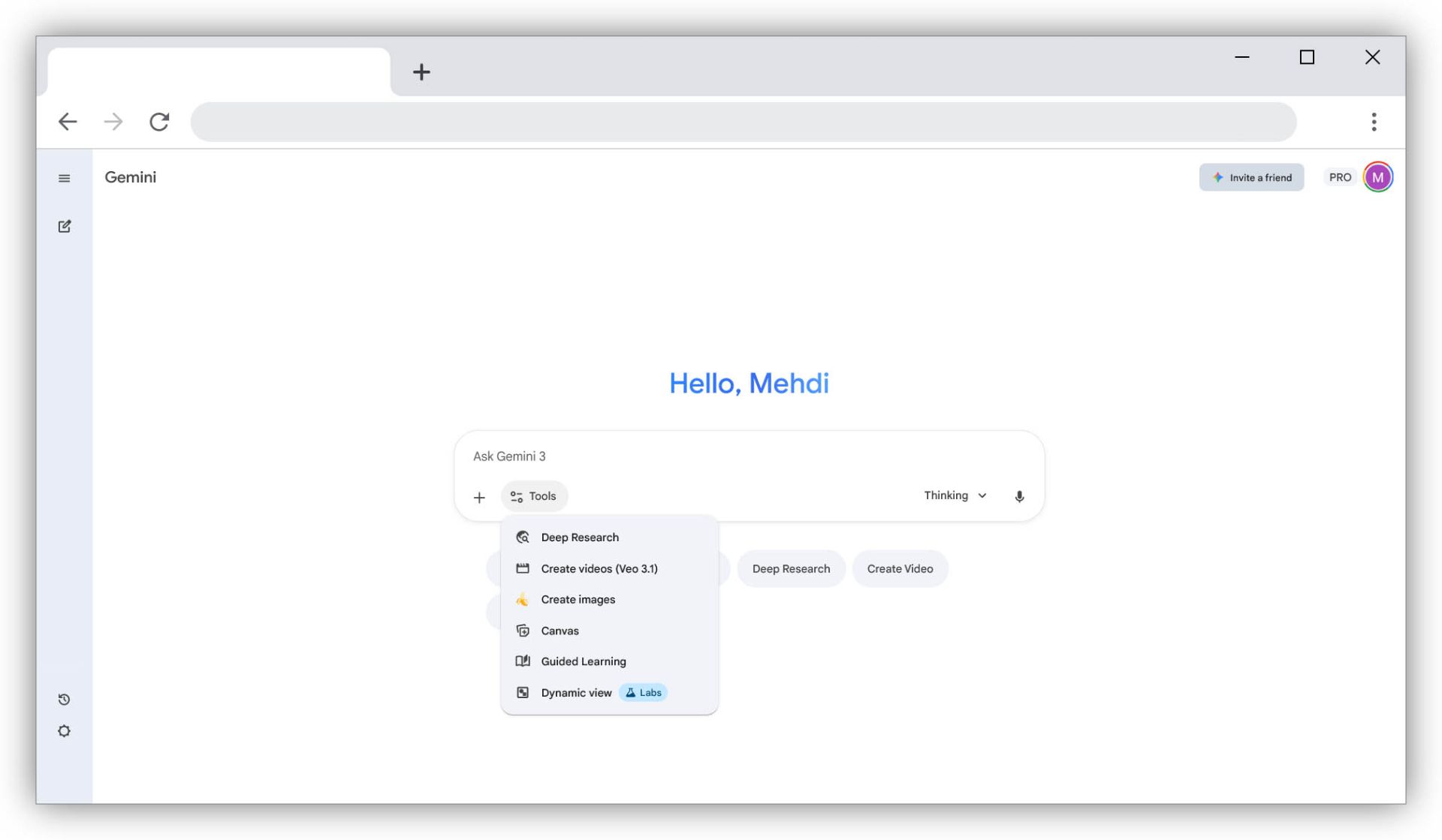Image resolution: width=1442 pixels, height=840 pixels.
Task: Click the Create Video suggestion chip
Action: tap(900, 568)
